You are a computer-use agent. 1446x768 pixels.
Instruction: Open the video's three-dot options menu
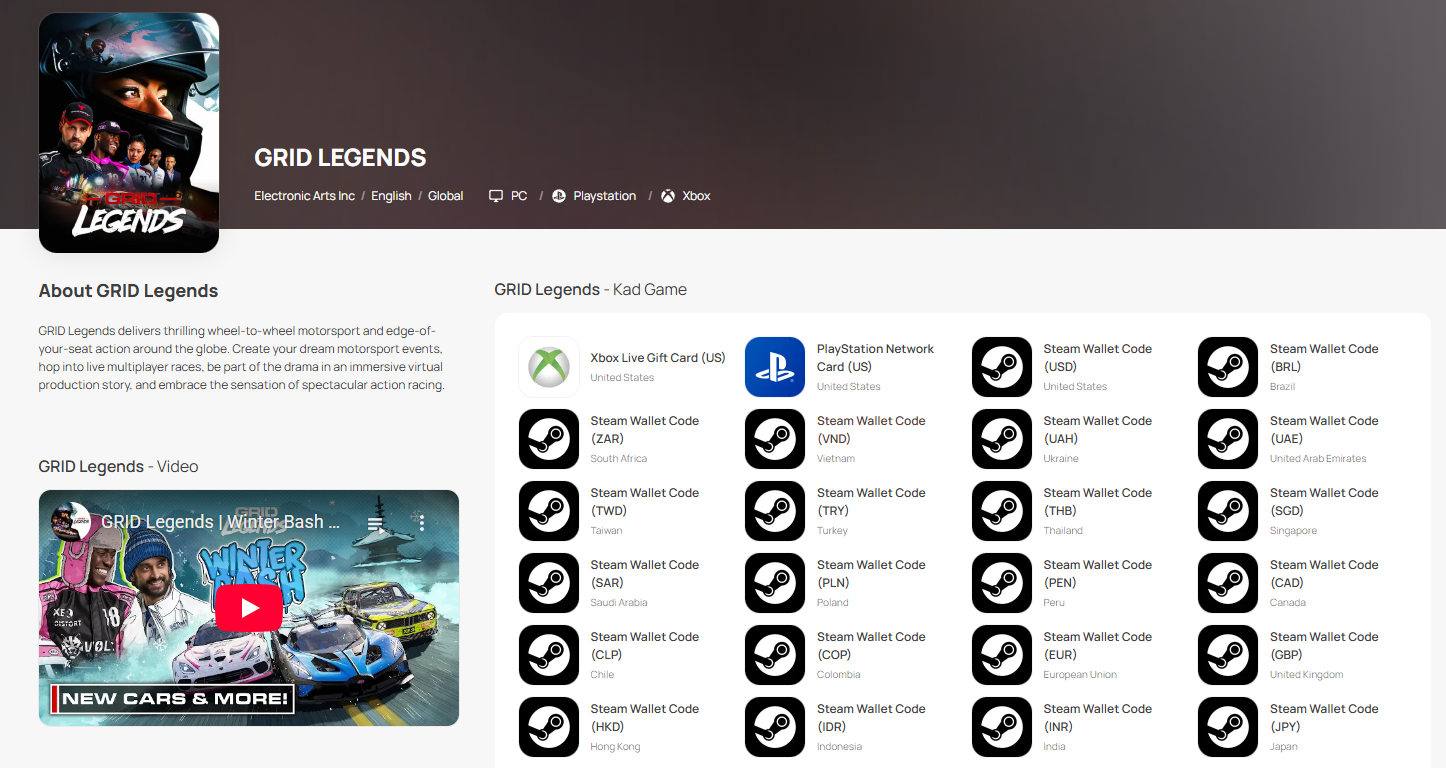422,523
